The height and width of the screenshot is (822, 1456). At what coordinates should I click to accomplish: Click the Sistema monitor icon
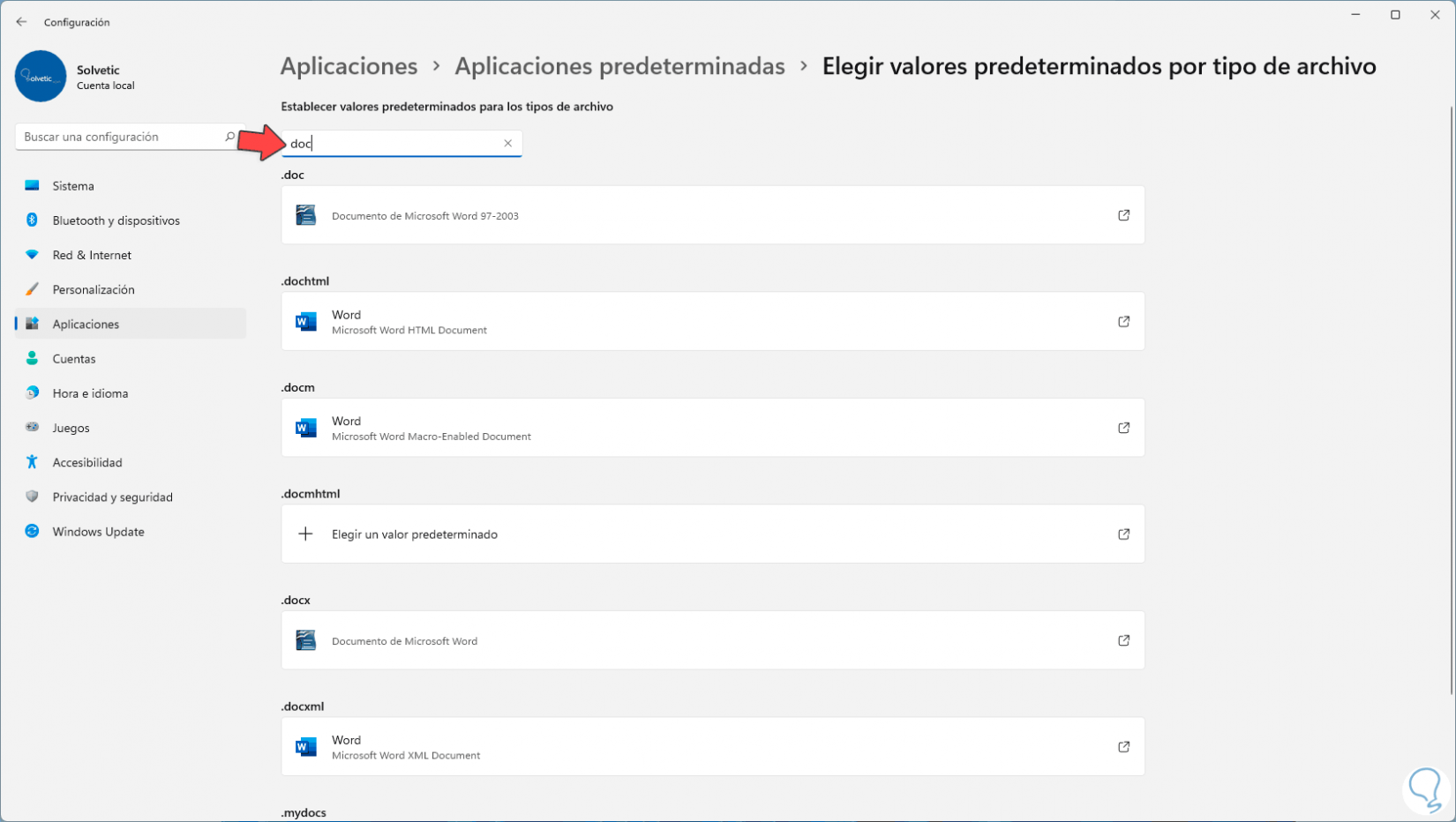[x=32, y=186]
